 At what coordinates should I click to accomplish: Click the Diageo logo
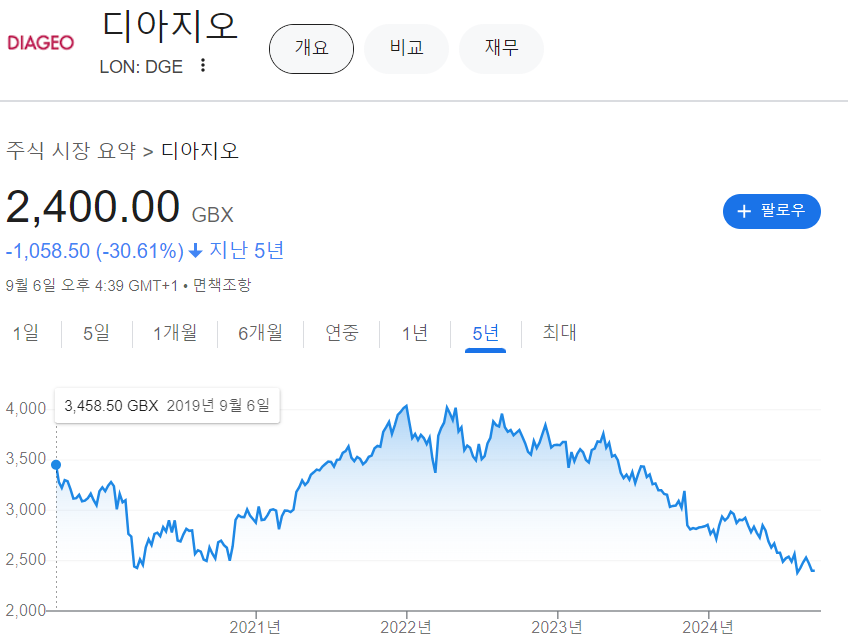41,43
